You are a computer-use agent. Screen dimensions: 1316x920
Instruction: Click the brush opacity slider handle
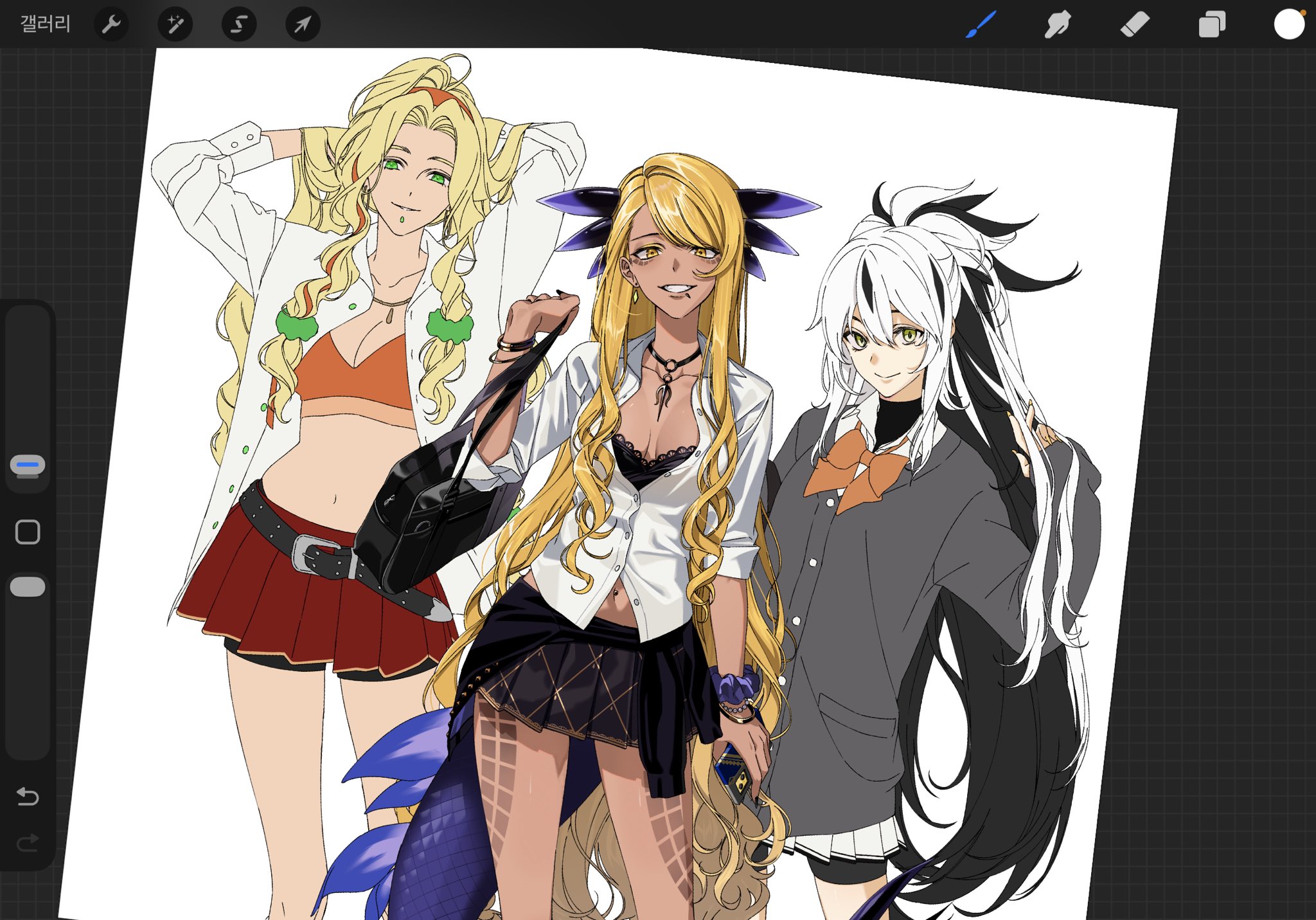click(x=28, y=587)
